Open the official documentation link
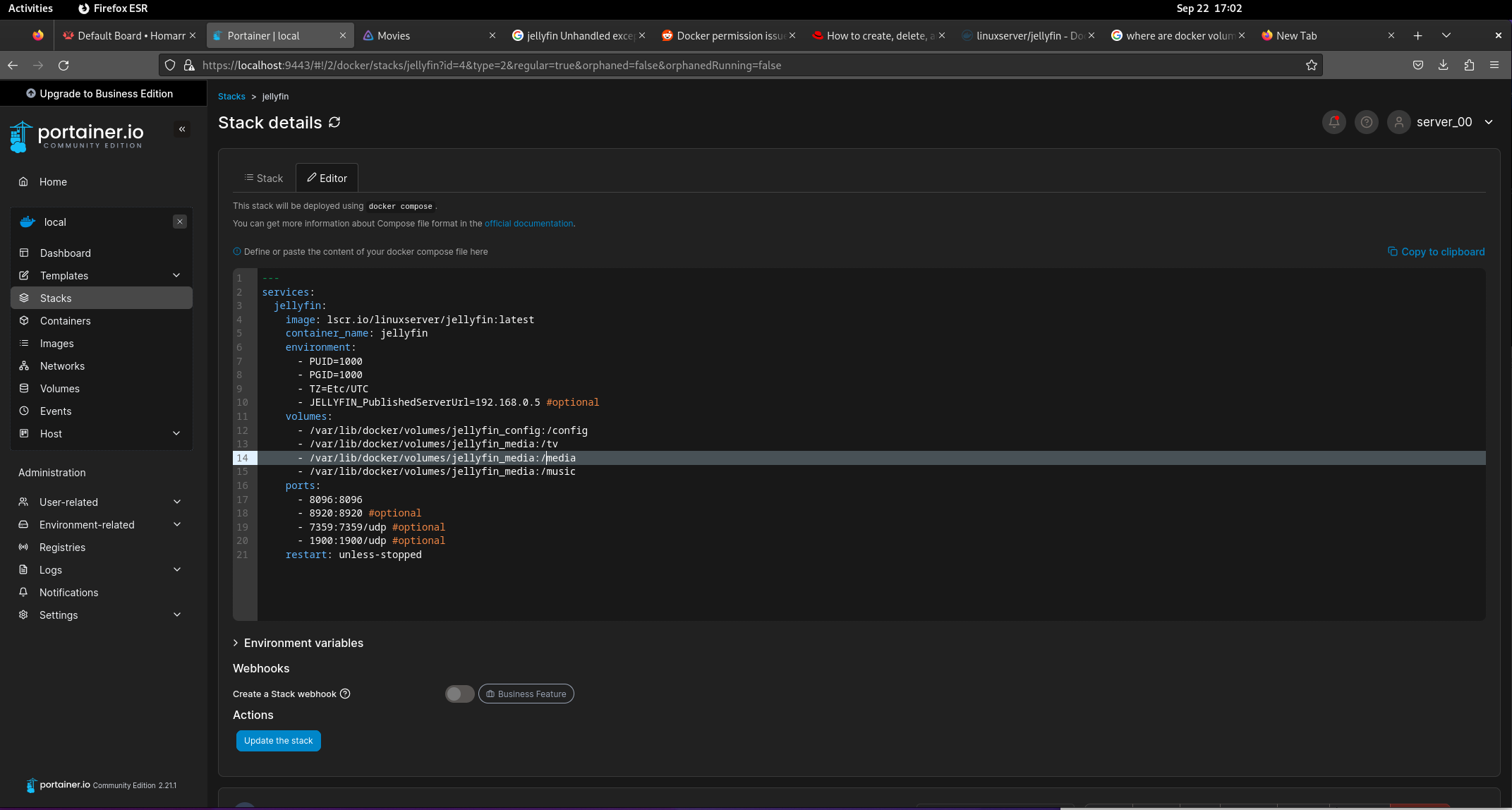The image size is (1512, 810). 528,224
